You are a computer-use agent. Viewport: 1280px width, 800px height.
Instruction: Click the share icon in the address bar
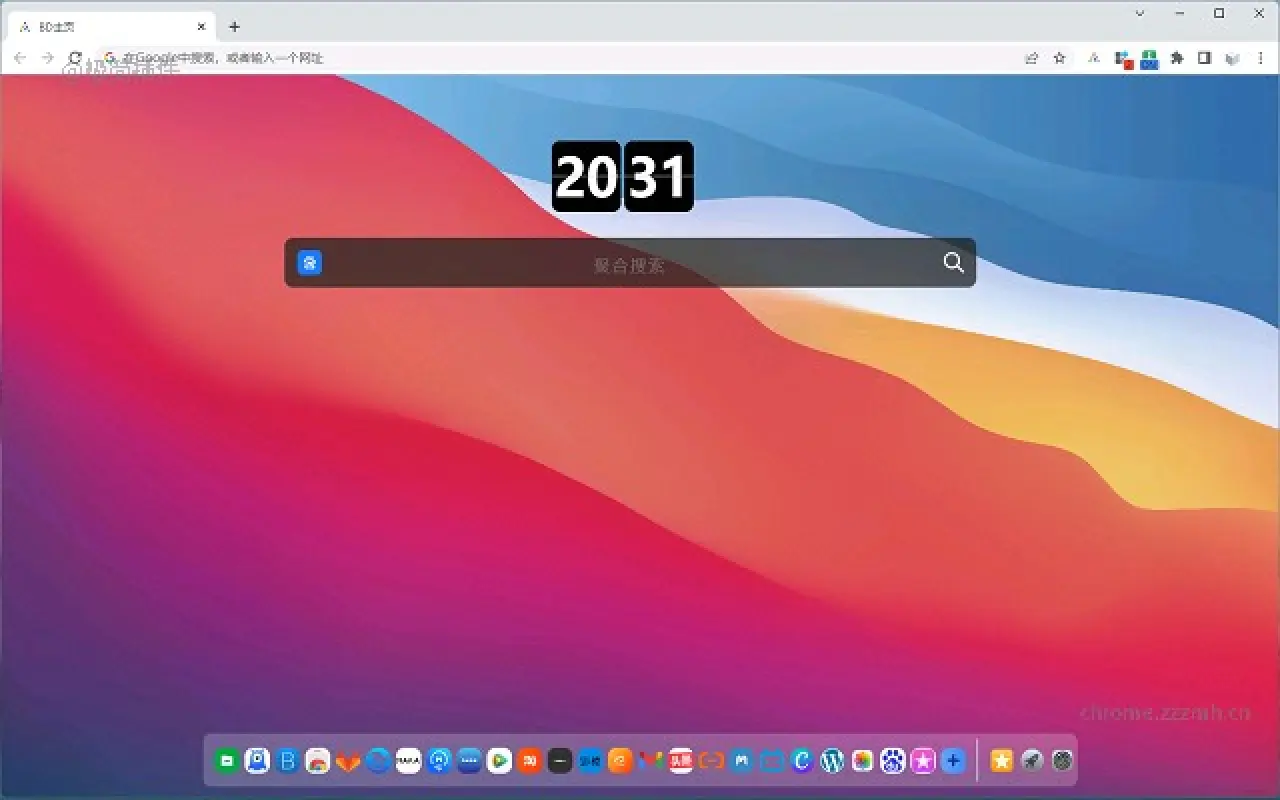click(1031, 58)
